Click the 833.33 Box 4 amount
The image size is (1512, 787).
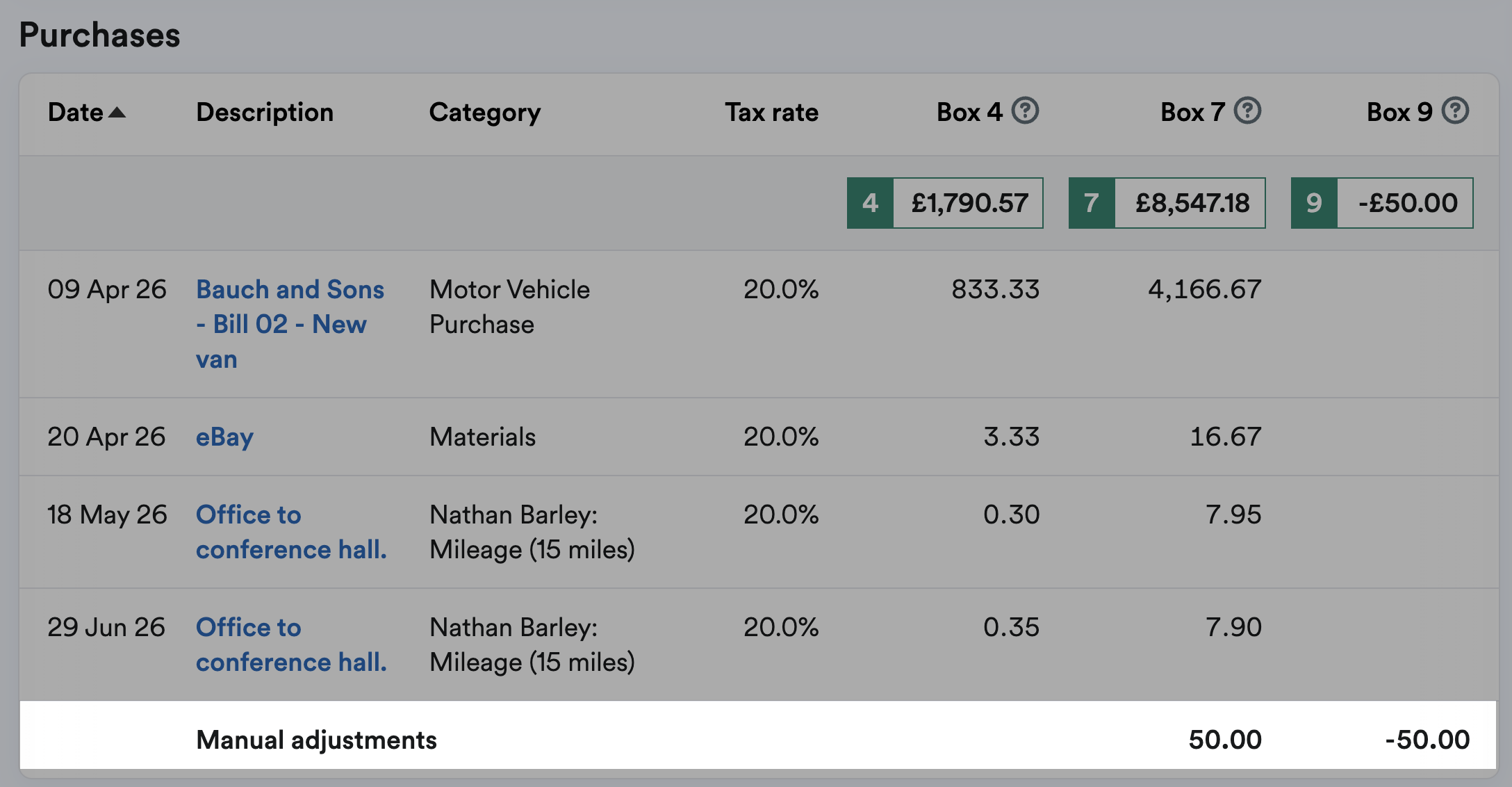(x=995, y=289)
